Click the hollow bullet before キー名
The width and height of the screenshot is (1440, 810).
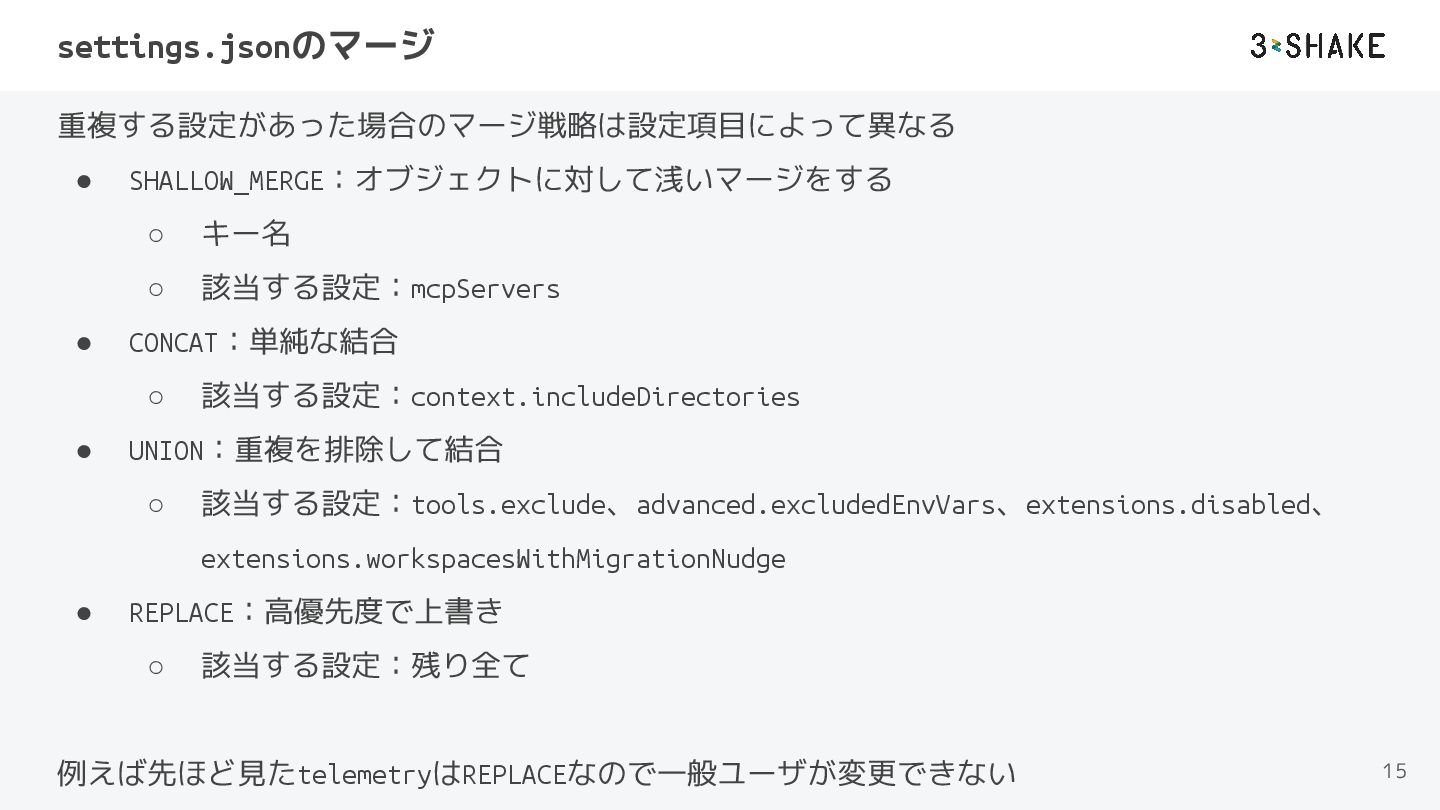pyautogui.click(x=156, y=235)
